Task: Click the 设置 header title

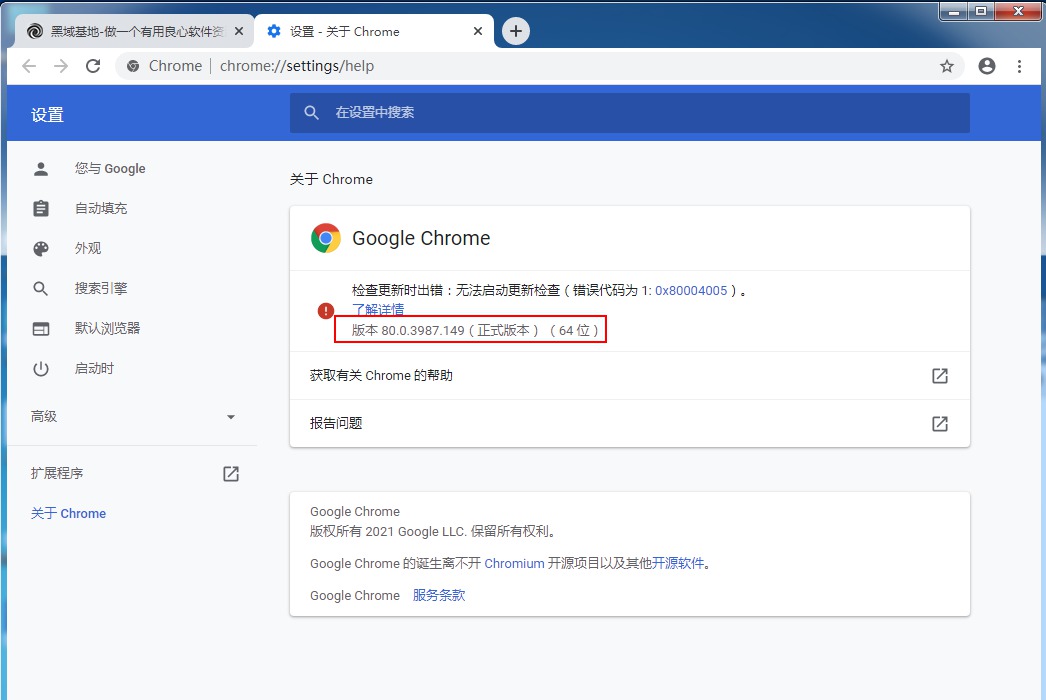Action: tap(47, 115)
